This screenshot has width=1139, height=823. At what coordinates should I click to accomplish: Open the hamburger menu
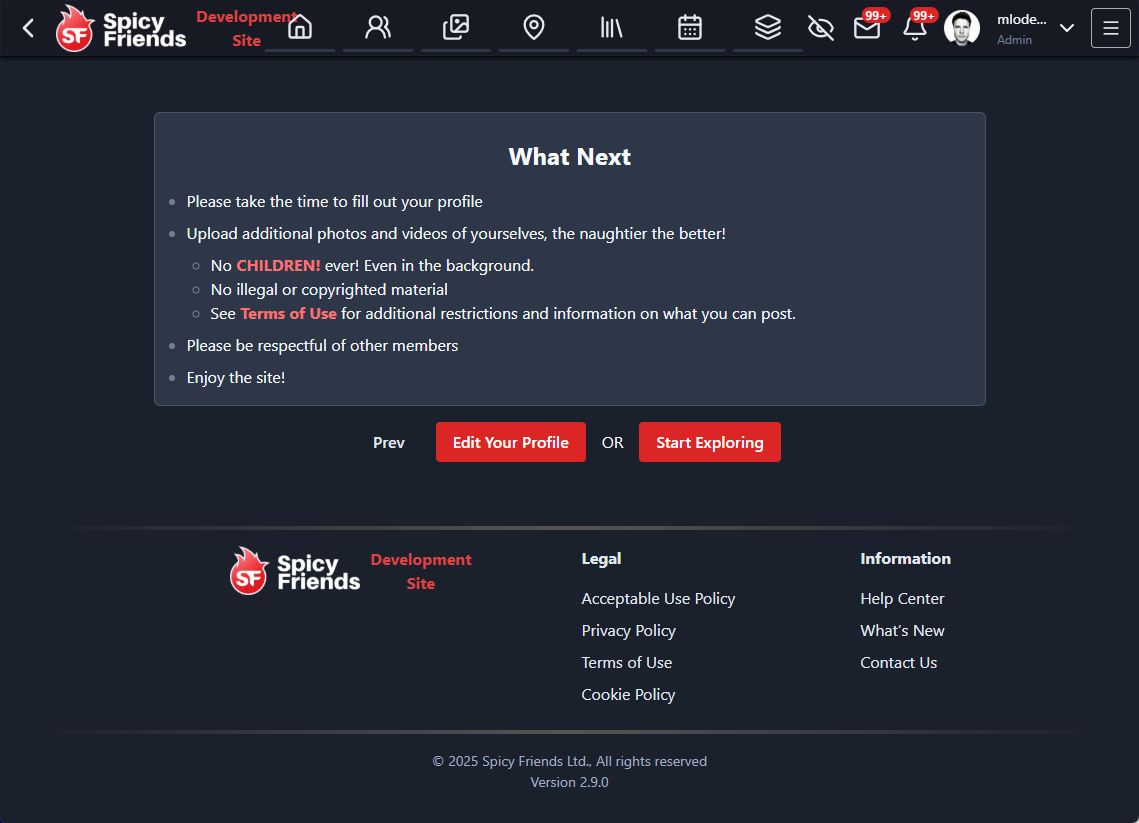(x=1111, y=28)
